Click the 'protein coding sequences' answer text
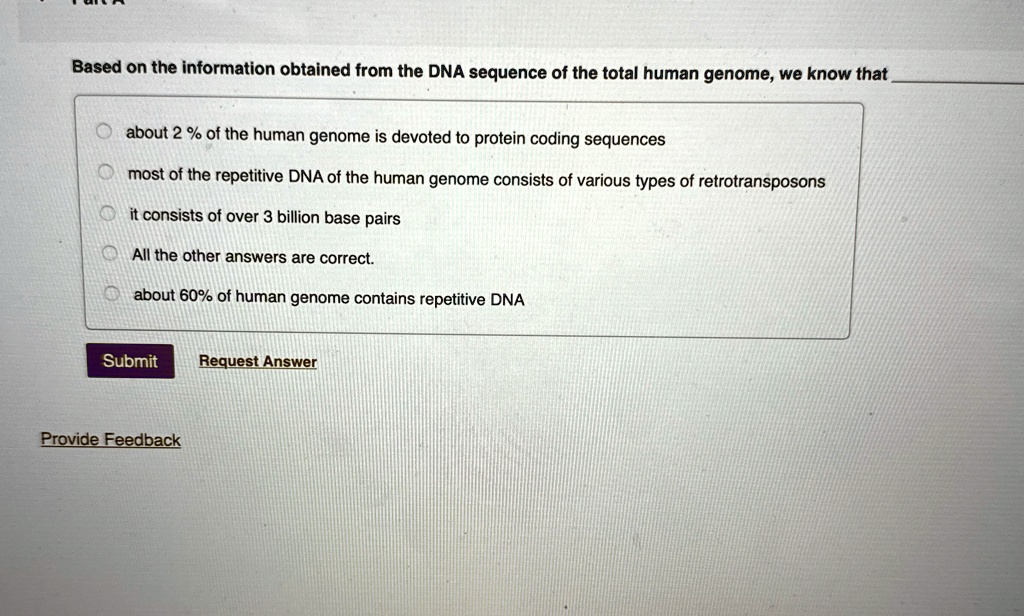 click(x=569, y=138)
